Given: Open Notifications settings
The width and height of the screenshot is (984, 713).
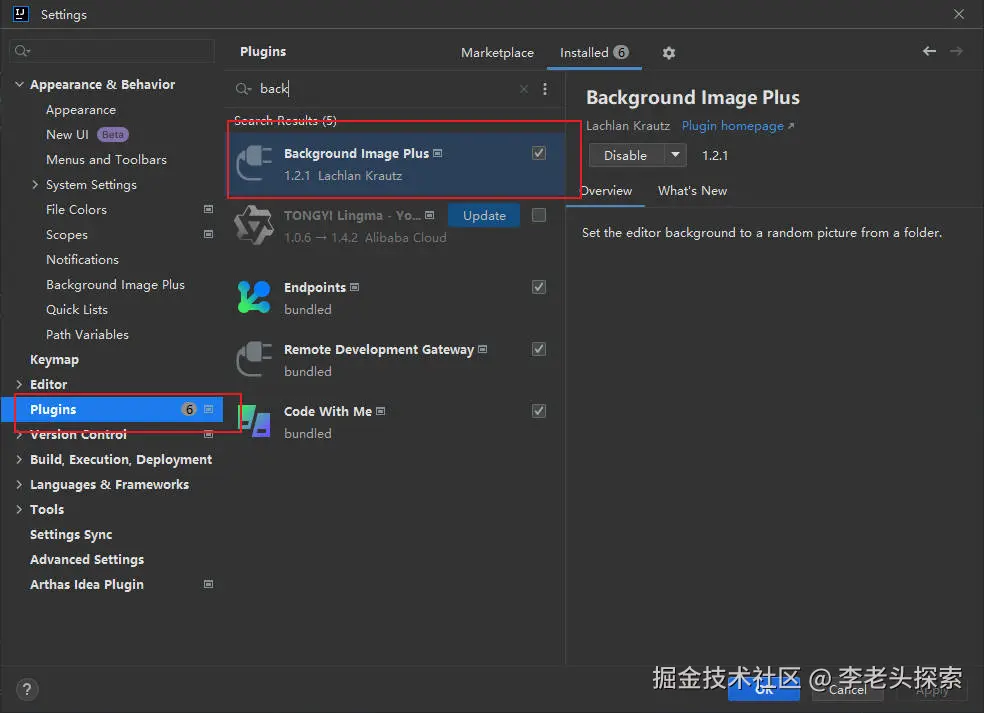Looking at the screenshot, I should (x=82, y=259).
